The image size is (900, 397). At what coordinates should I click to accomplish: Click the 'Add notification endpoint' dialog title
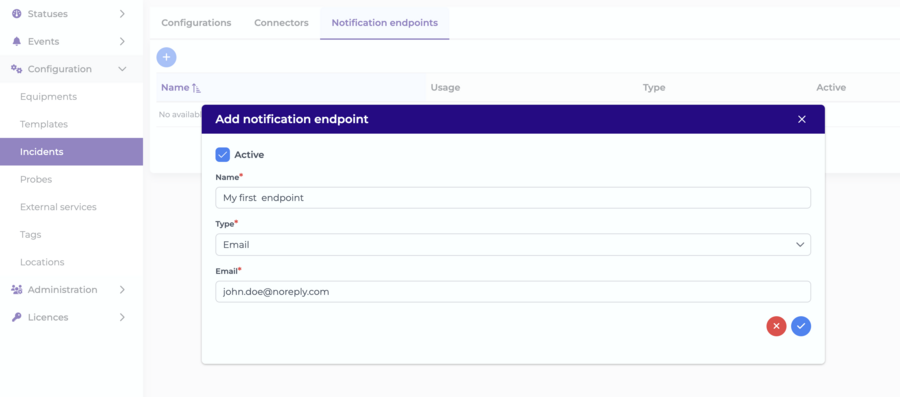point(292,119)
